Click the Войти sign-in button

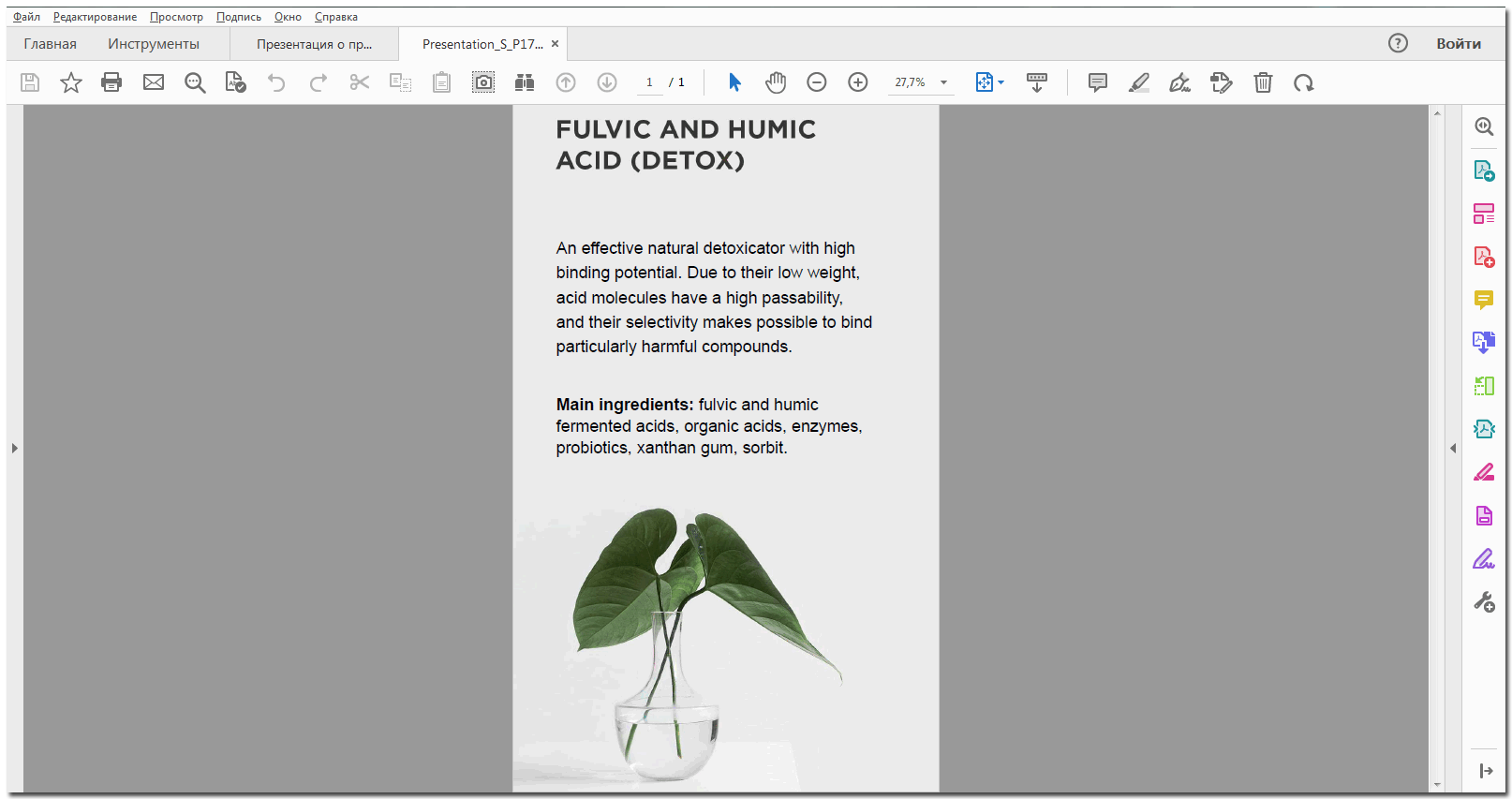(1459, 44)
